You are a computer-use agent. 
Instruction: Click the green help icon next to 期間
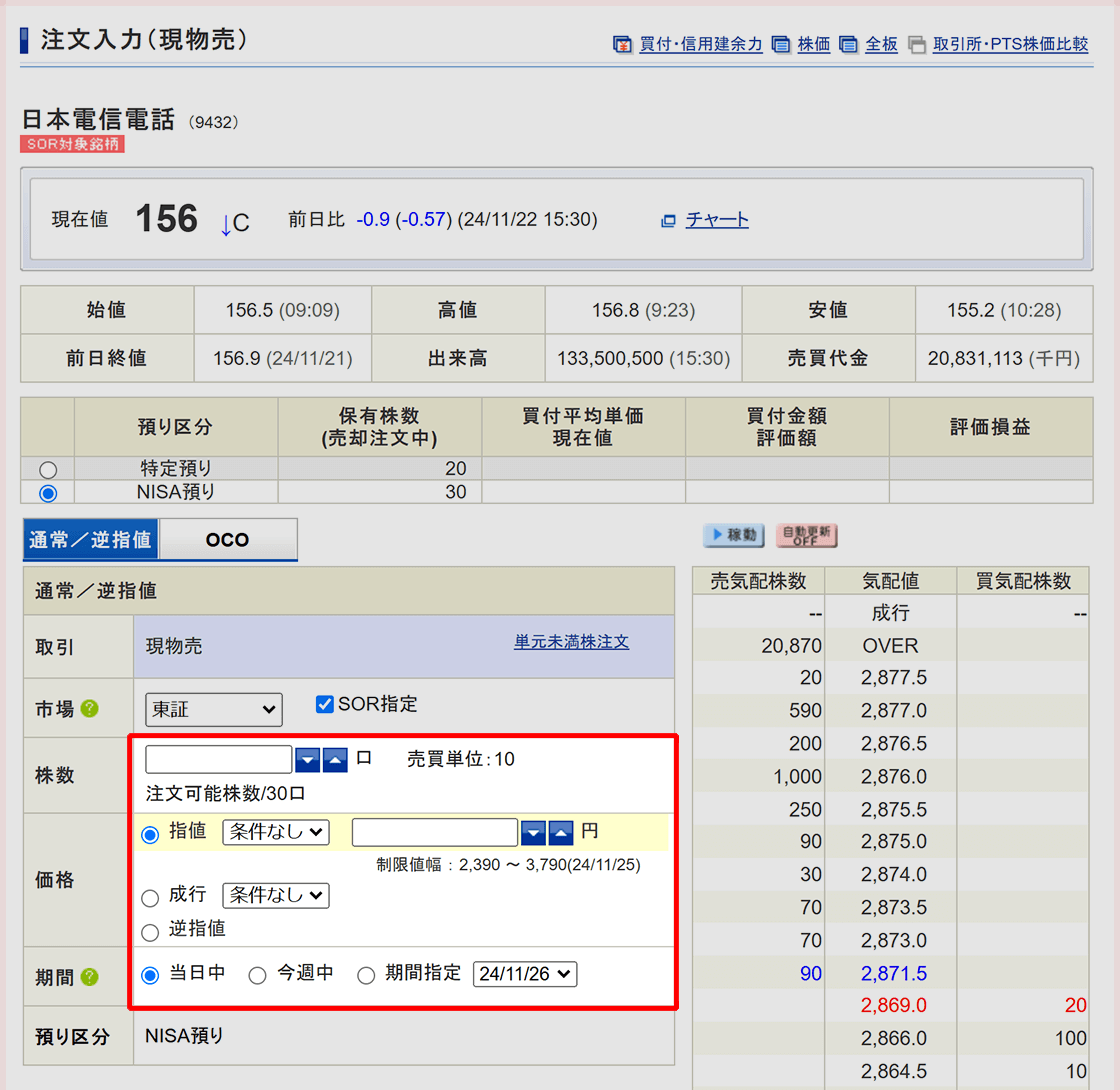(x=89, y=976)
